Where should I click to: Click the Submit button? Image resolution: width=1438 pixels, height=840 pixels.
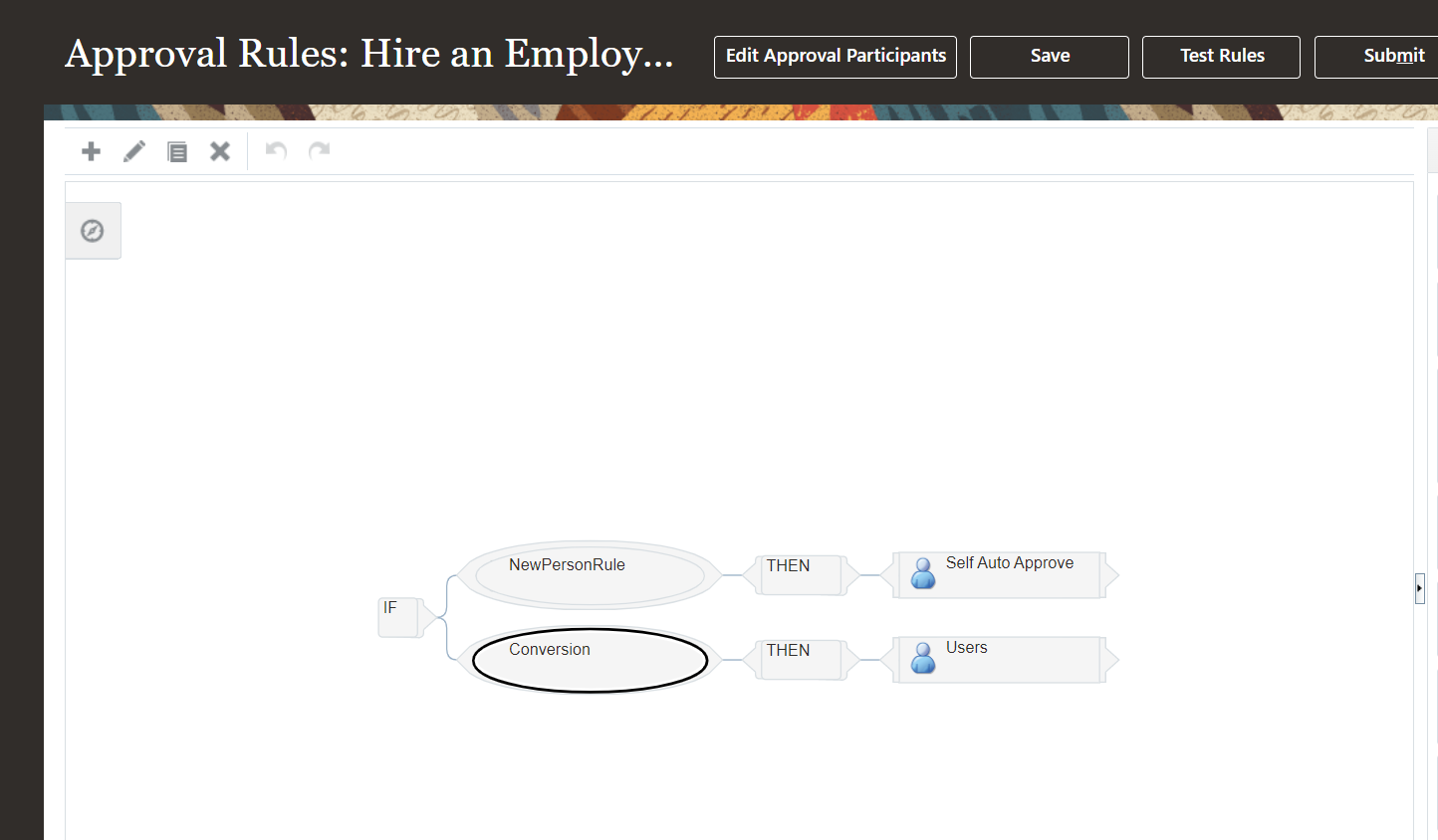click(x=1394, y=57)
